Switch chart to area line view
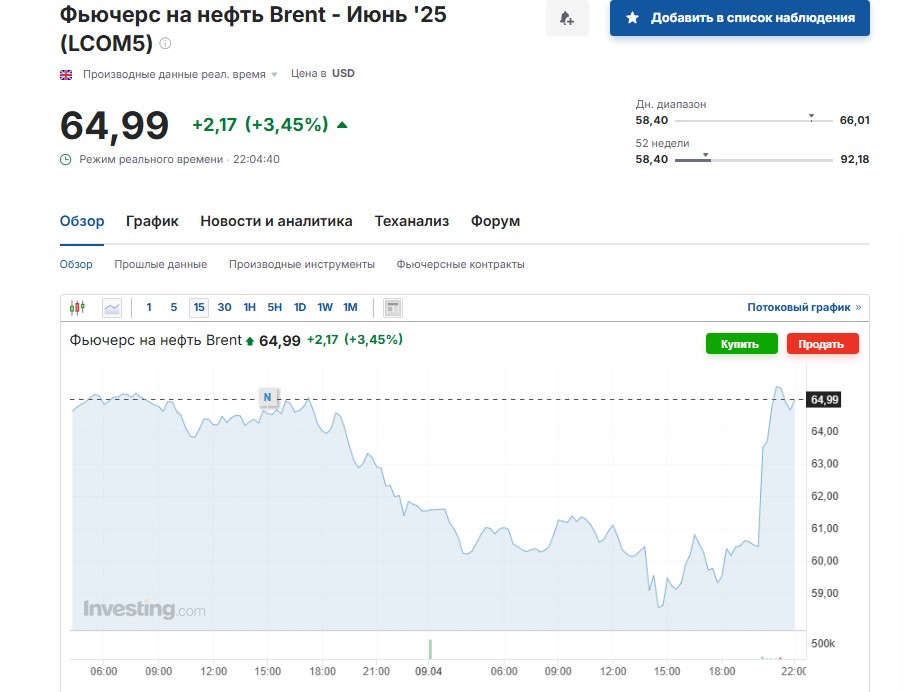The image size is (903, 692). point(112,308)
